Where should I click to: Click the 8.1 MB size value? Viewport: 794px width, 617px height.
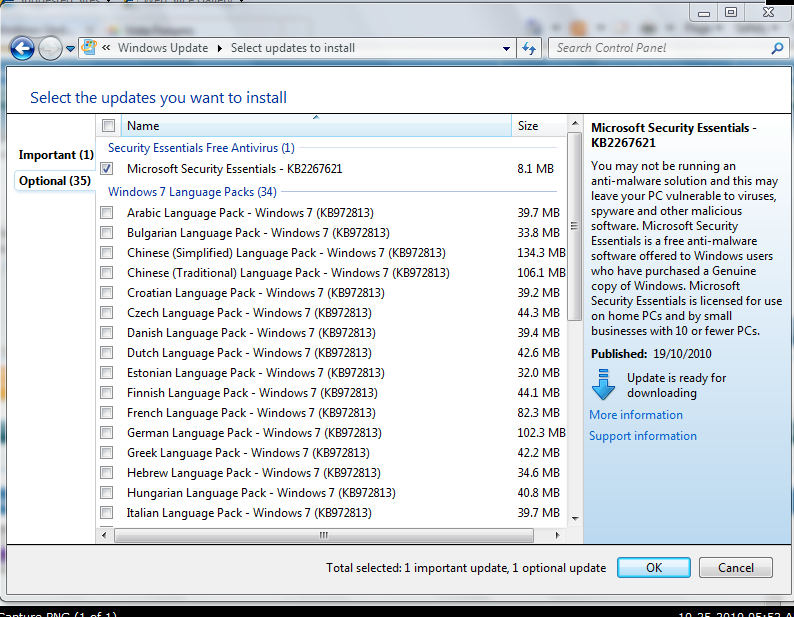point(535,169)
